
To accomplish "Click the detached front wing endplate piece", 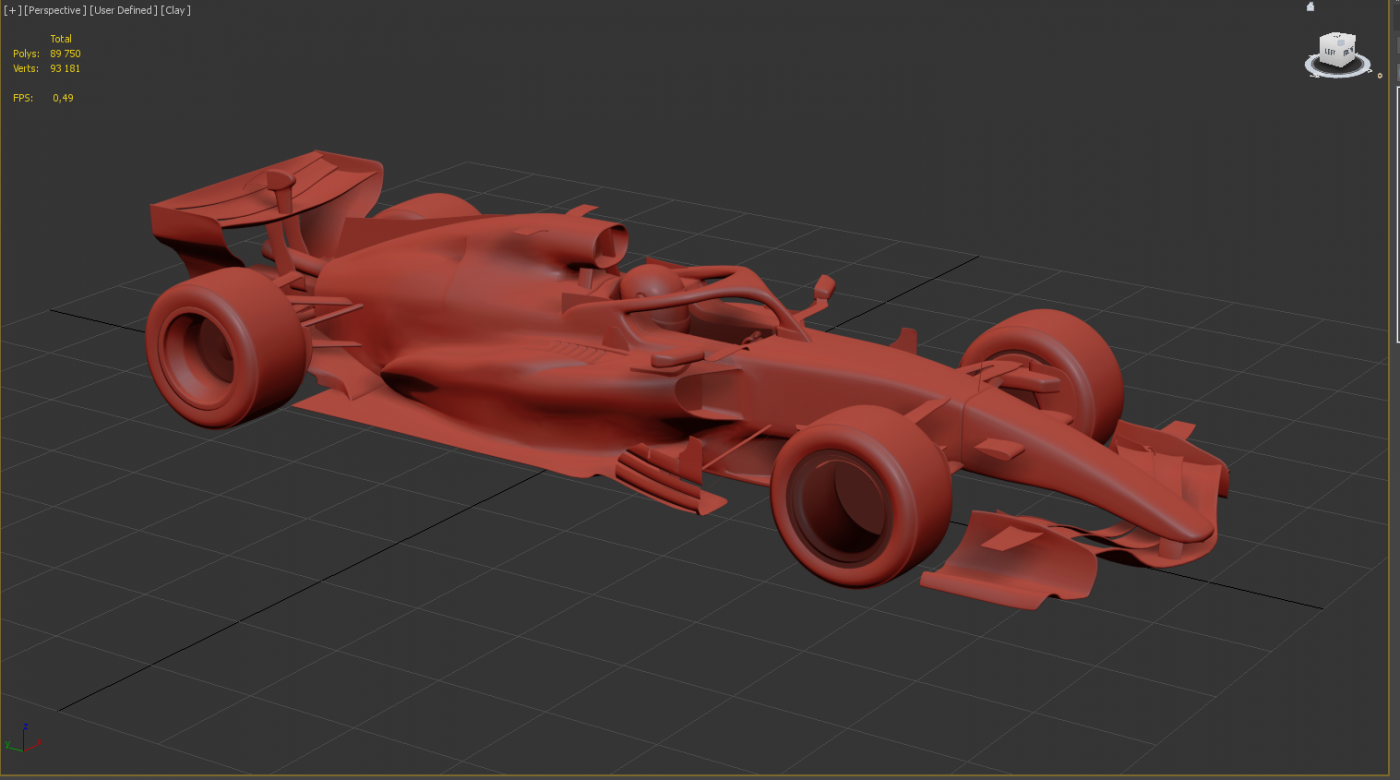I will click(x=1010, y=560).
